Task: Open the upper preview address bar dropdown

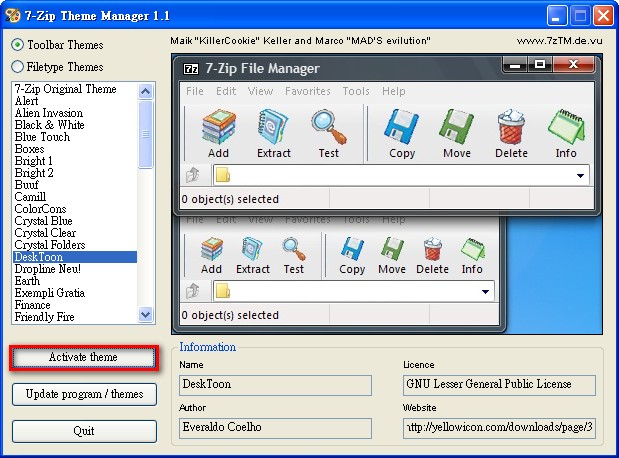Action: [x=580, y=176]
